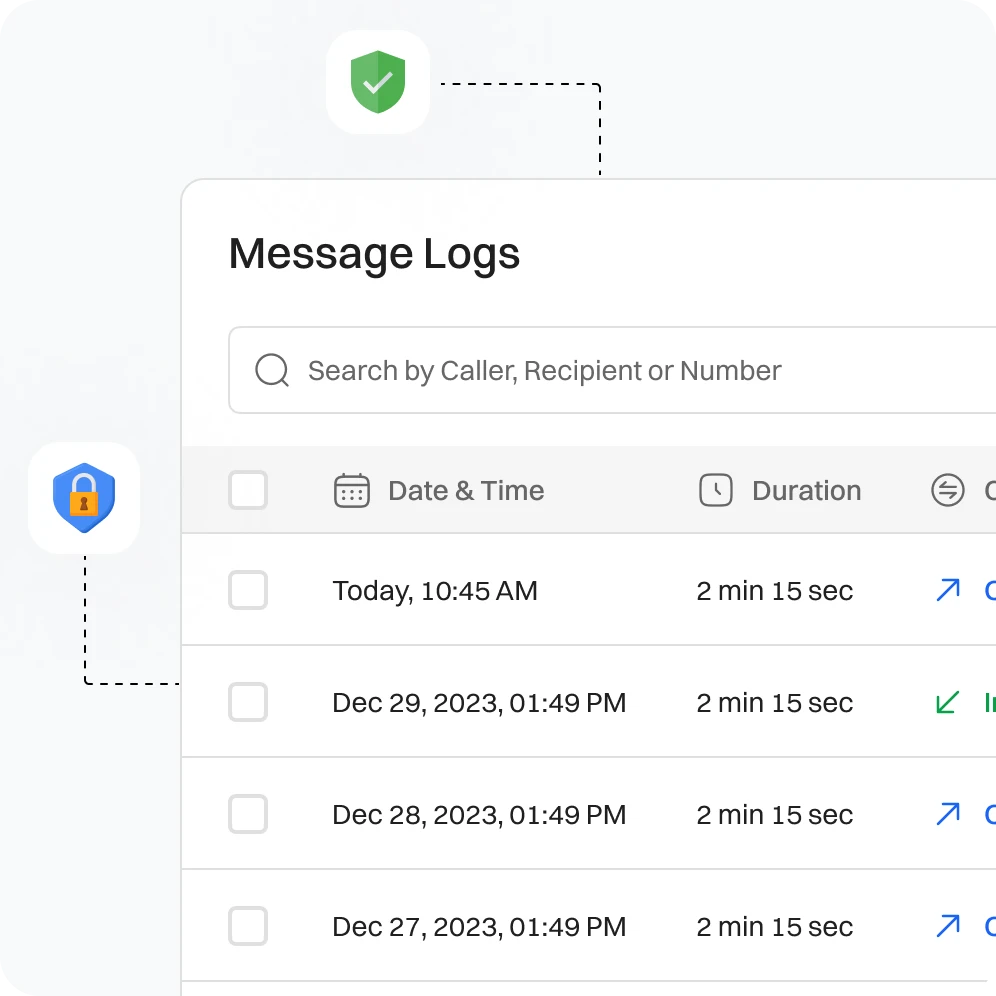
Task: Click the clock icon beside Duration
Action: tap(715, 491)
